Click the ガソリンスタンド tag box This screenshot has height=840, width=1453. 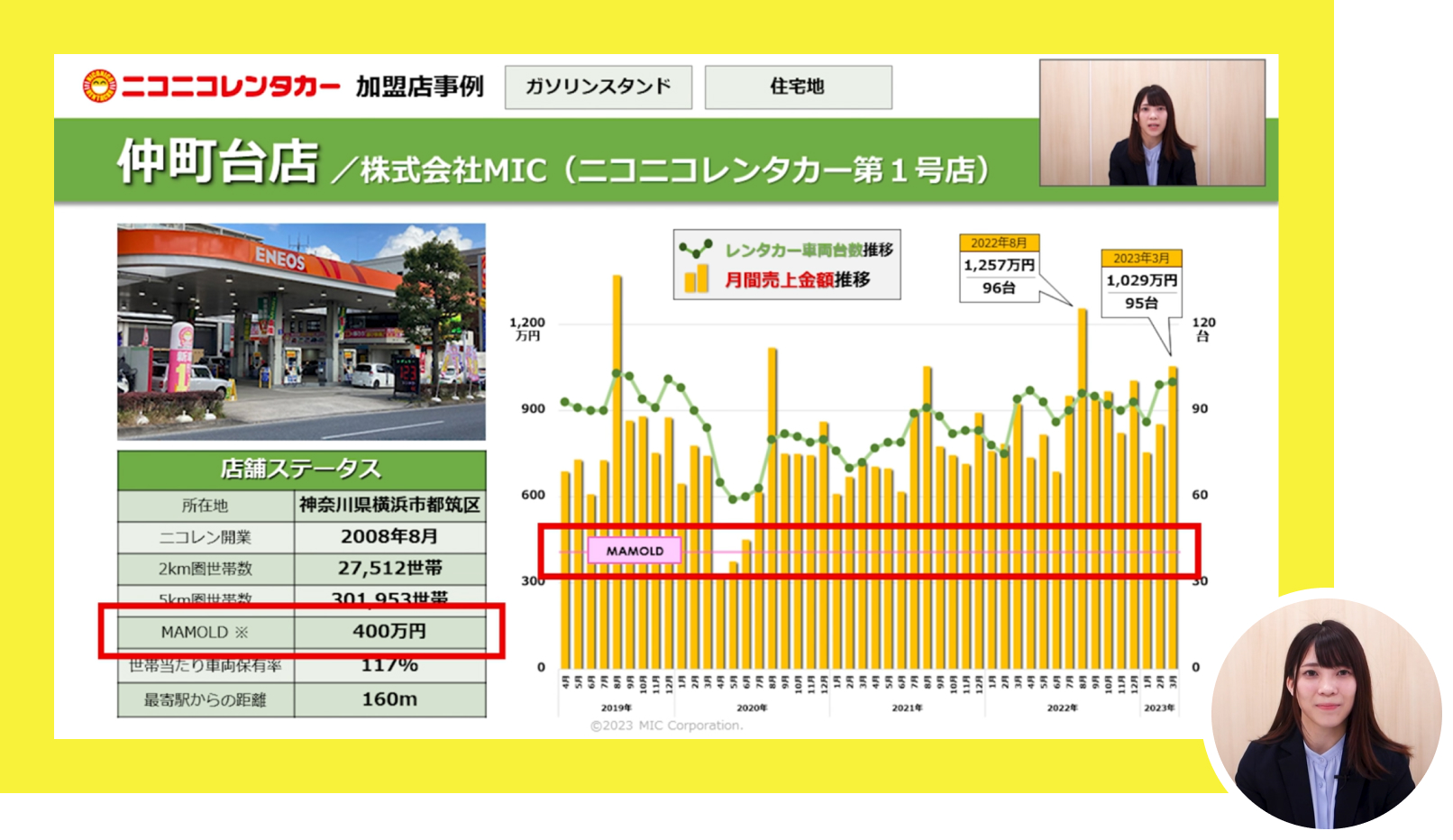599,87
